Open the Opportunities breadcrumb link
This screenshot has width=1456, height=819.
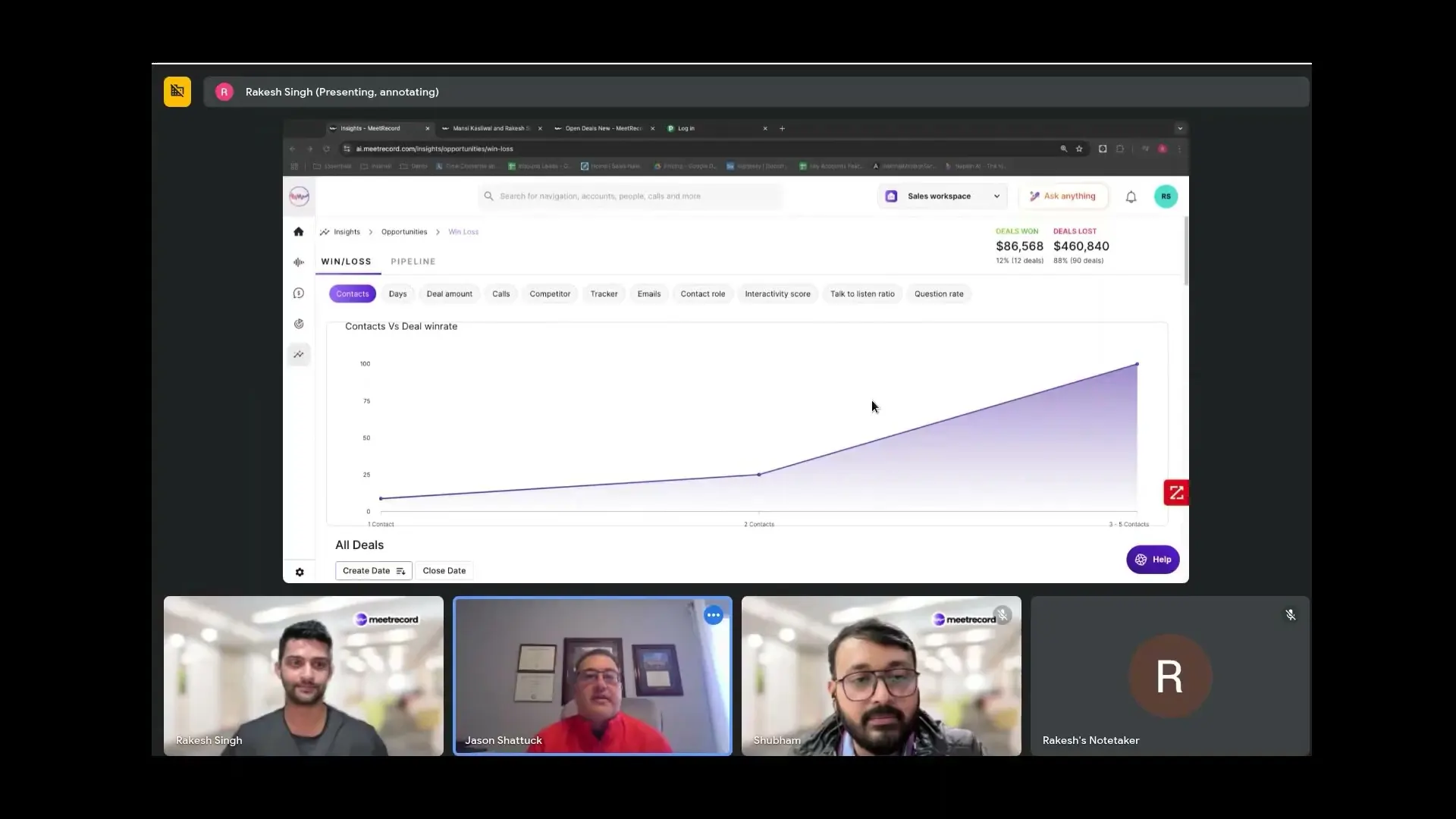pyautogui.click(x=404, y=232)
